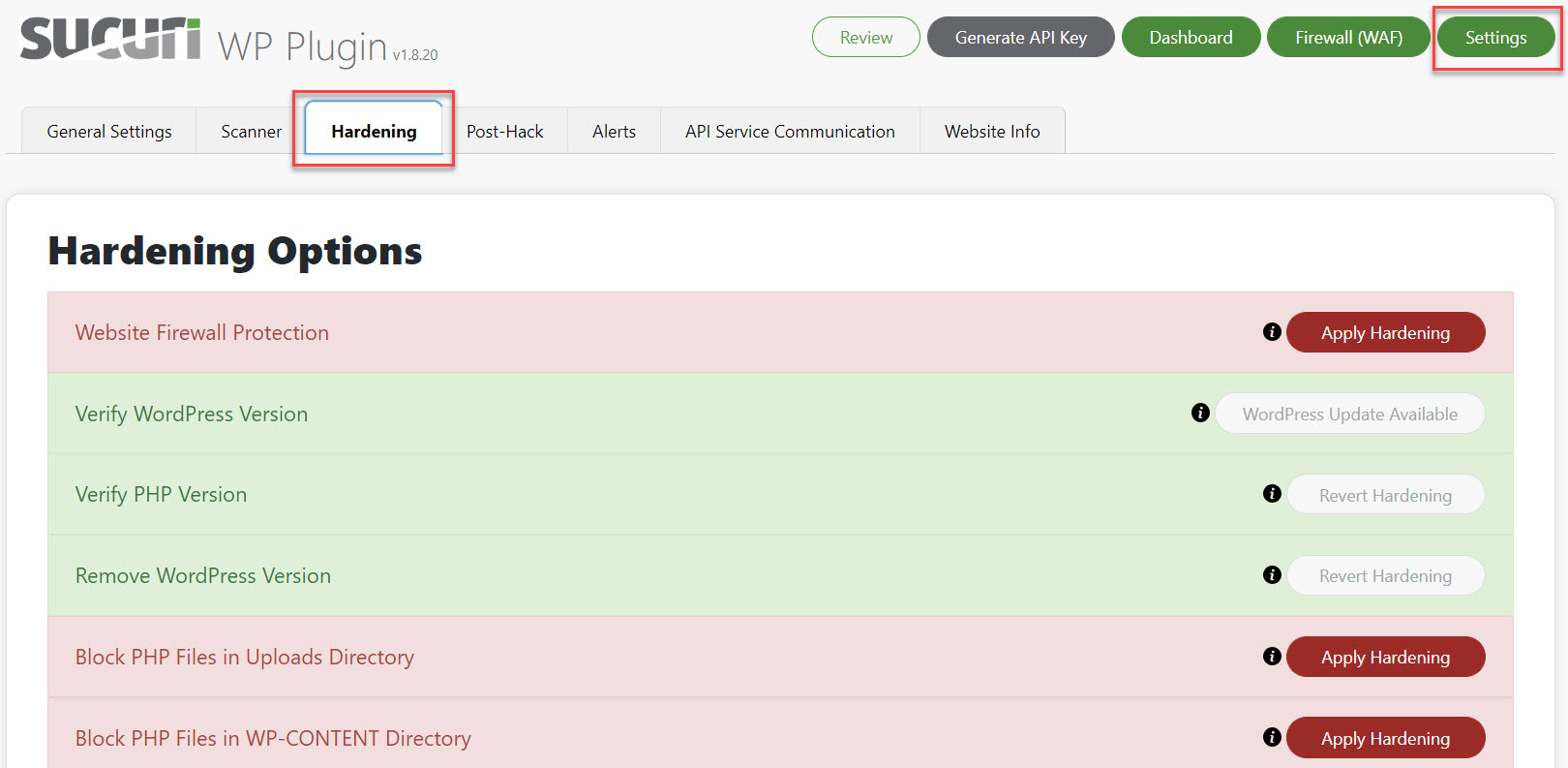Open the Settings page
This screenshot has height=768, width=1568.
[x=1495, y=37]
